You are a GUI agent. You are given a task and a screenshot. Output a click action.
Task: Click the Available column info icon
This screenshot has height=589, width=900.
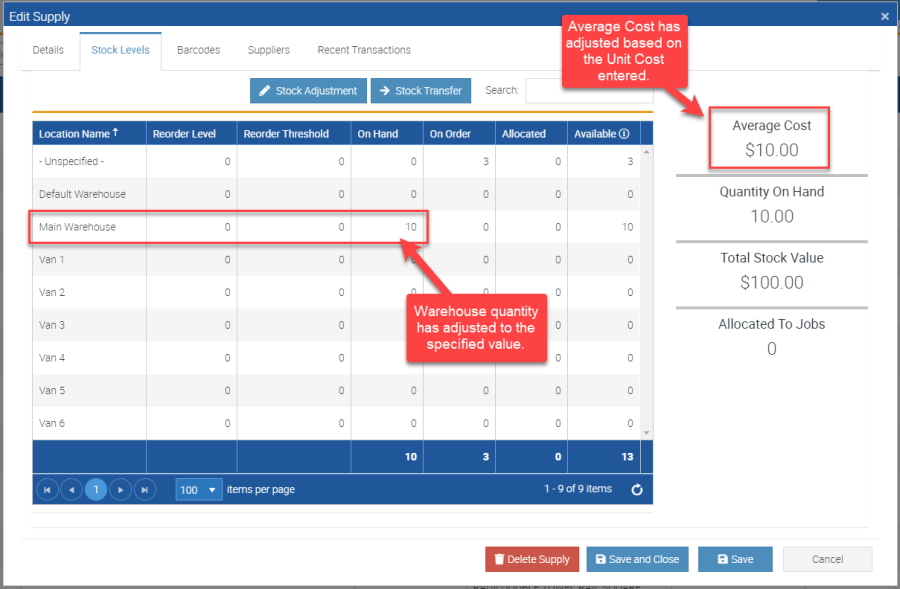coord(624,134)
